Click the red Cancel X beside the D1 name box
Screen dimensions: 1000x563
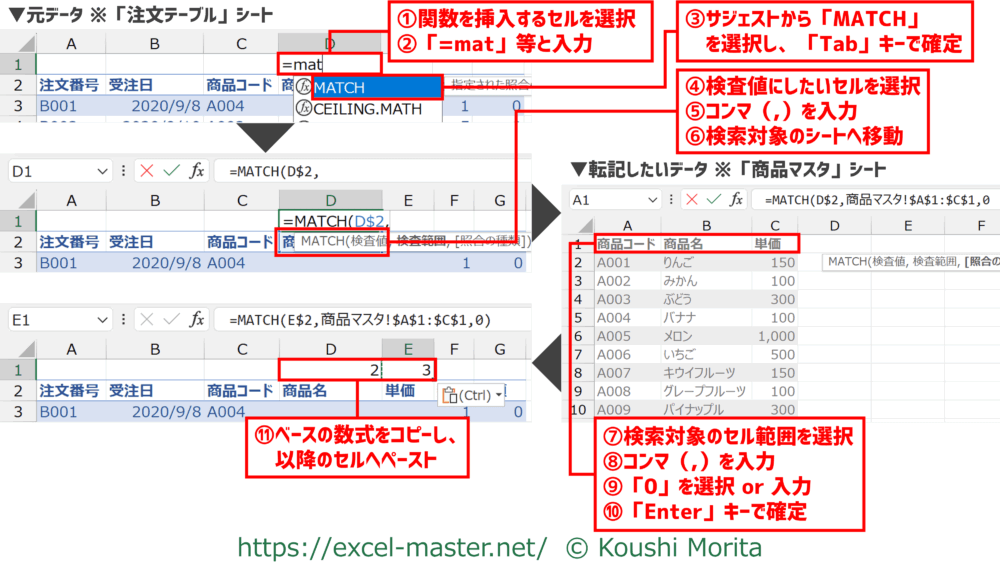click(x=148, y=171)
